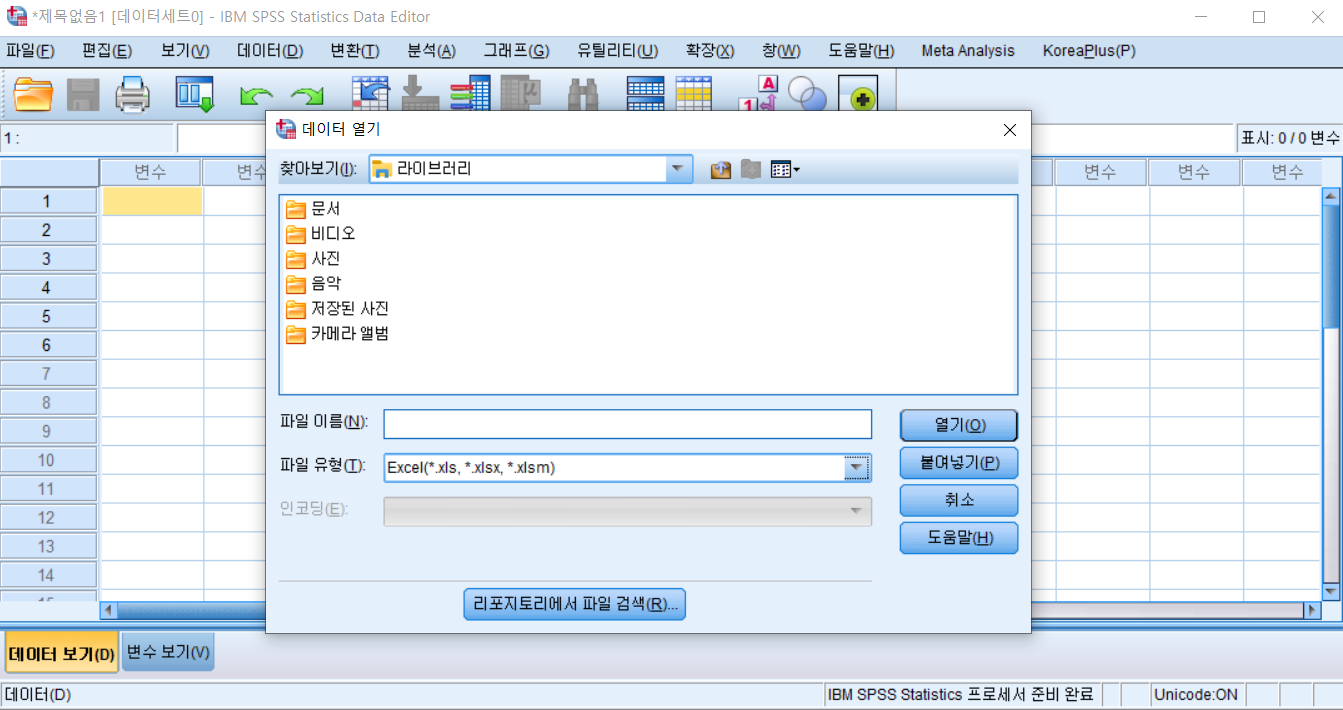Click the binoculars find icon
This screenshot has height=710, width=1343.
point(583,95)
